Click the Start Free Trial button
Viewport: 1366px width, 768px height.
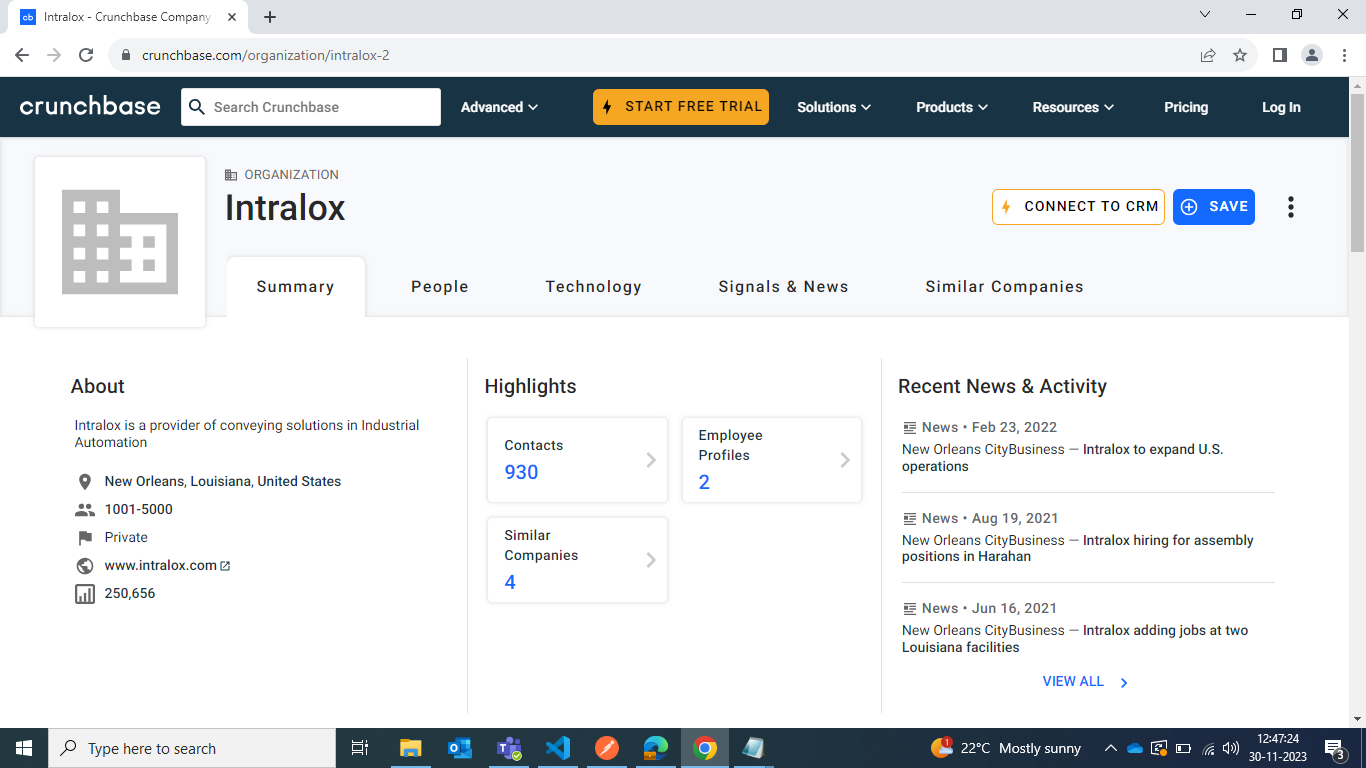[681, 107]
